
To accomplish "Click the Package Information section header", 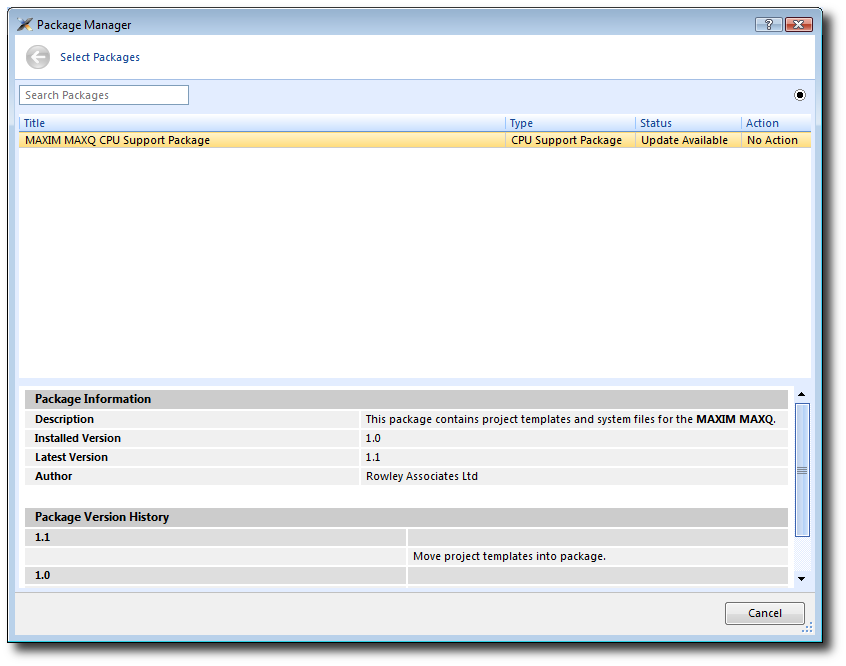I will 93,399.
